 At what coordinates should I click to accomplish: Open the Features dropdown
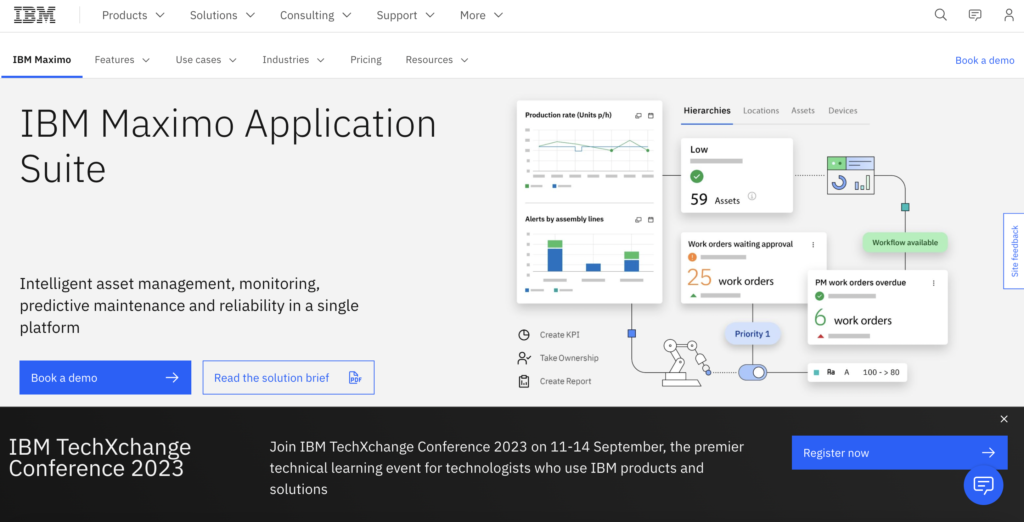[122, 59]
